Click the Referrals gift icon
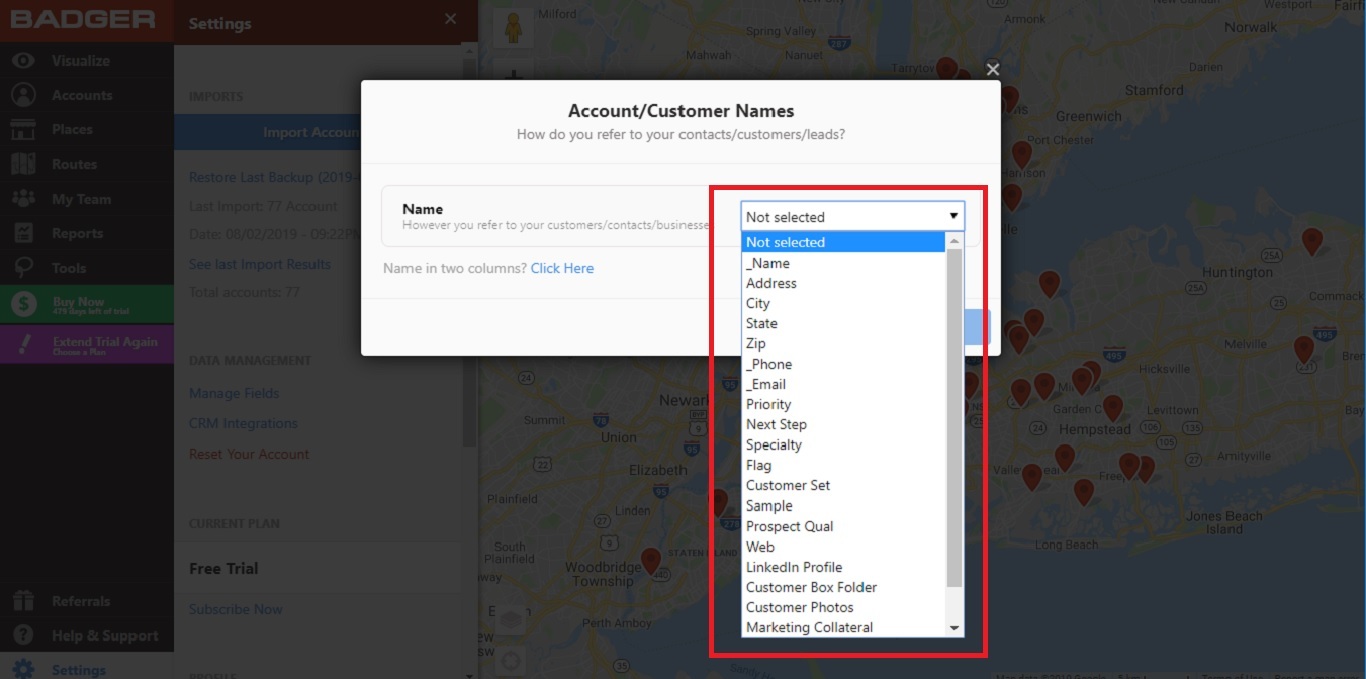1366x679 pixels. point(23,601)
